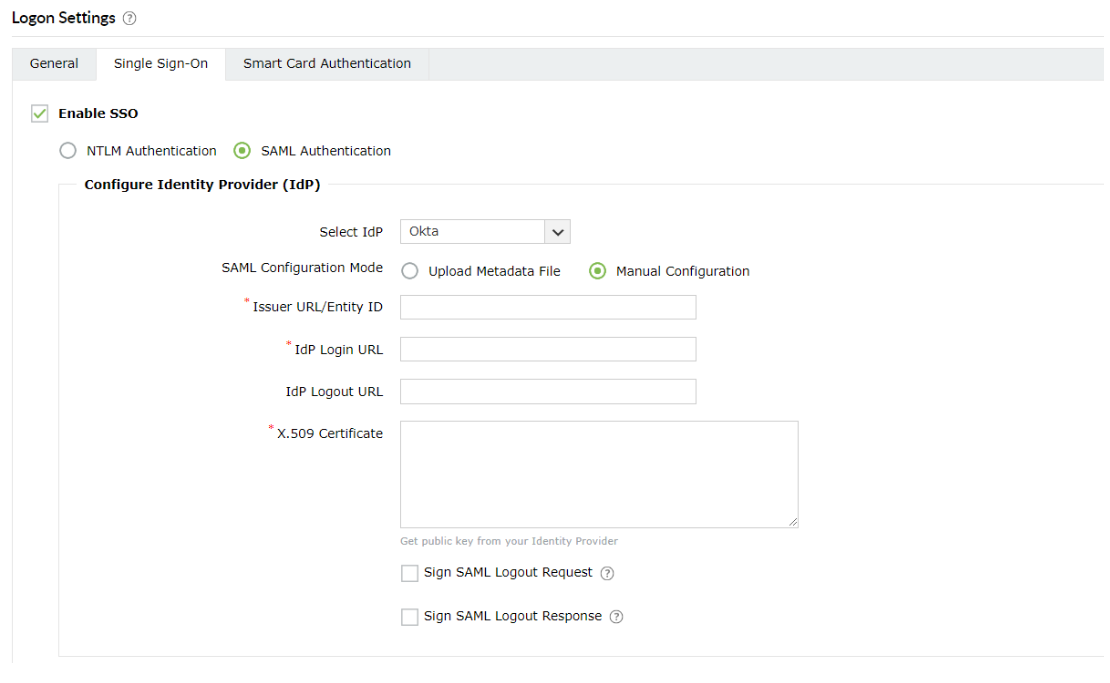Click the help icon beside Logon Settings
The height and width of the screenshot is (683, 1110).
point(130,19)
